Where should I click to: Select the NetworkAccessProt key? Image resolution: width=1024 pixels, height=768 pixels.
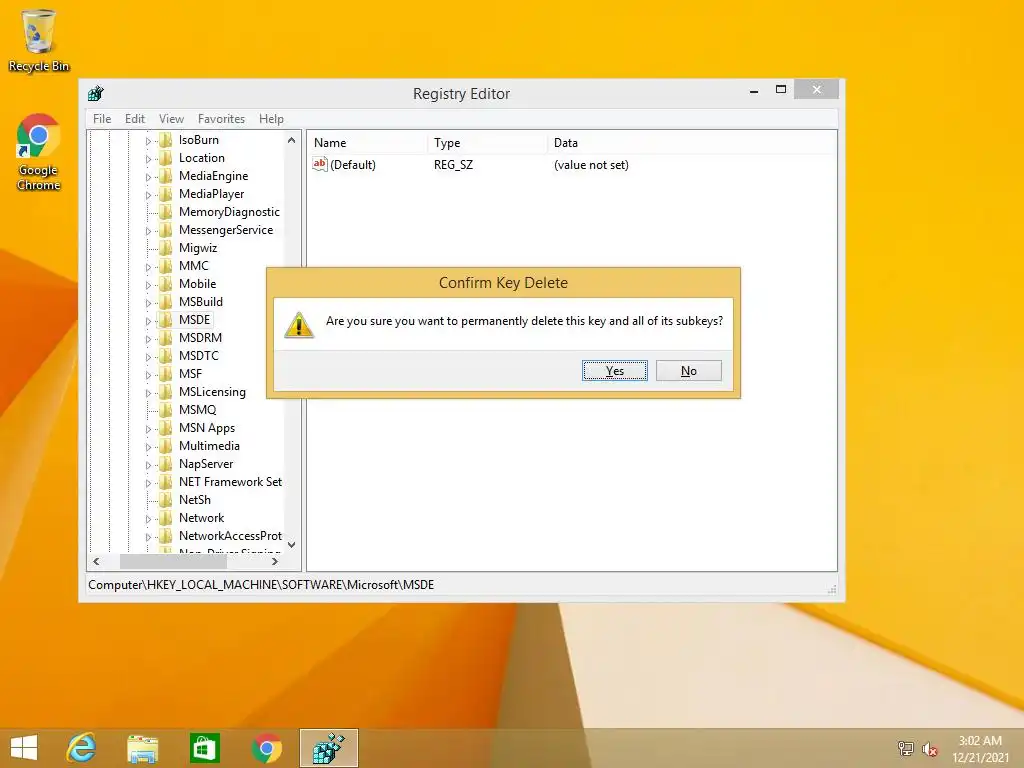click(x=230, y=536)
